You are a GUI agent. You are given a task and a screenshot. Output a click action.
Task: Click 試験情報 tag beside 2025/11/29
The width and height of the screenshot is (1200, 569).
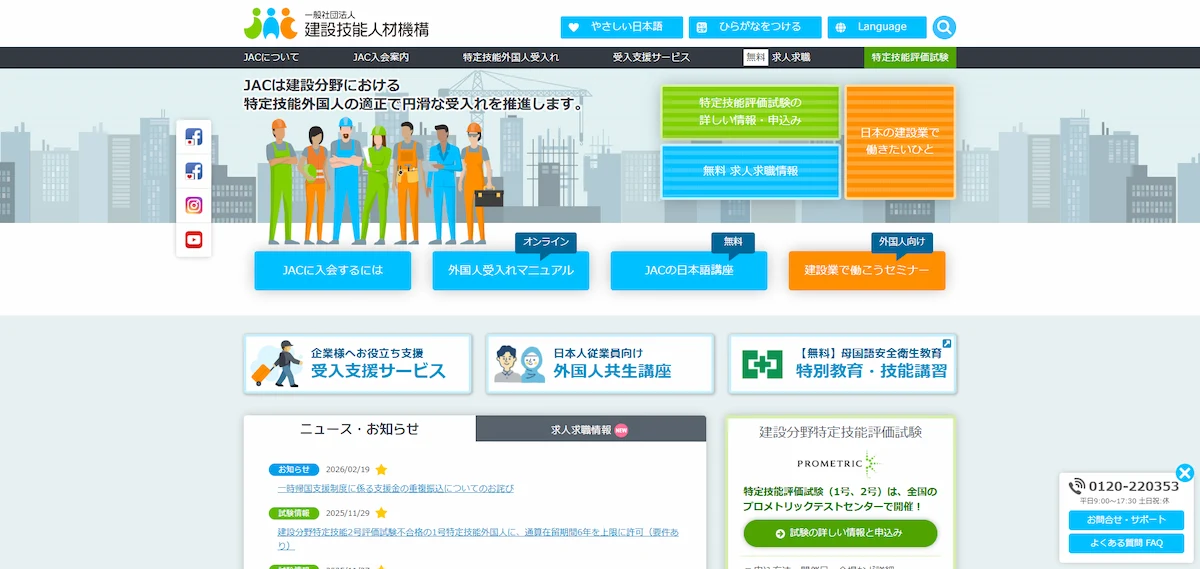point(294,513)
